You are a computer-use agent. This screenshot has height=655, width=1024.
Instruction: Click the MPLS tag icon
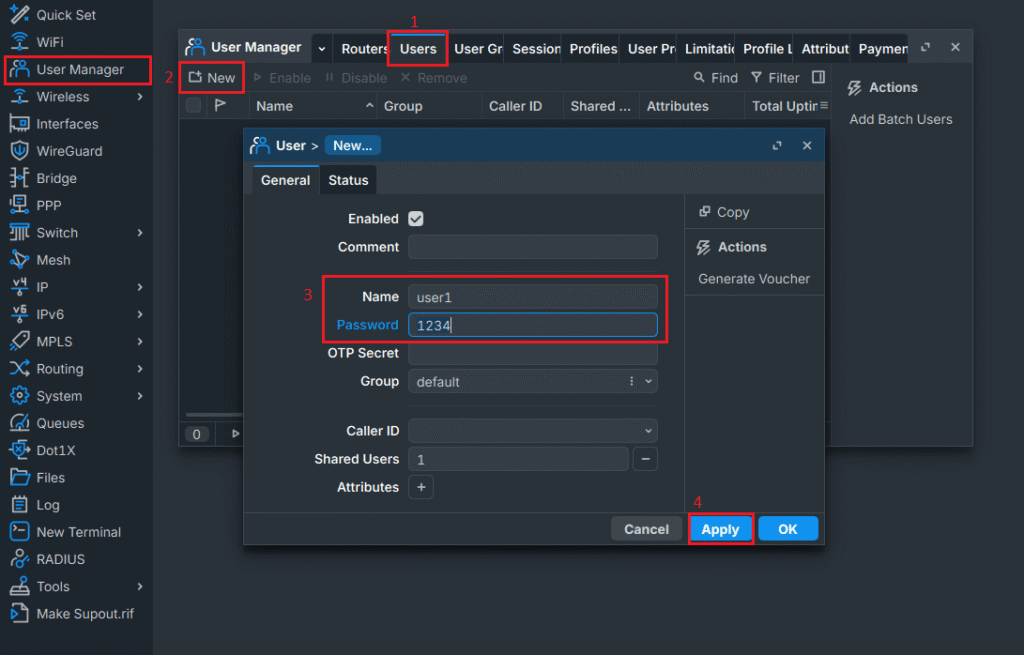click(x=20, y=342)
